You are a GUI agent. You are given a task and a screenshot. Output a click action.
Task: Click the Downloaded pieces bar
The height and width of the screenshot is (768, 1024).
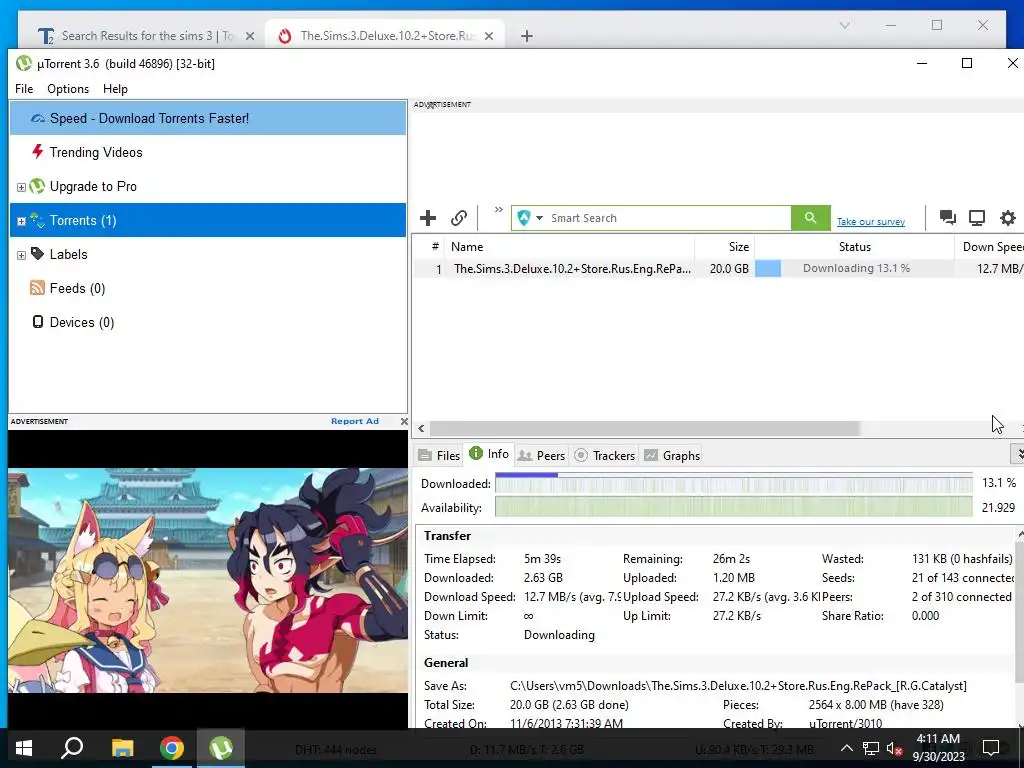pyautogui.click(x=733, y=483)
